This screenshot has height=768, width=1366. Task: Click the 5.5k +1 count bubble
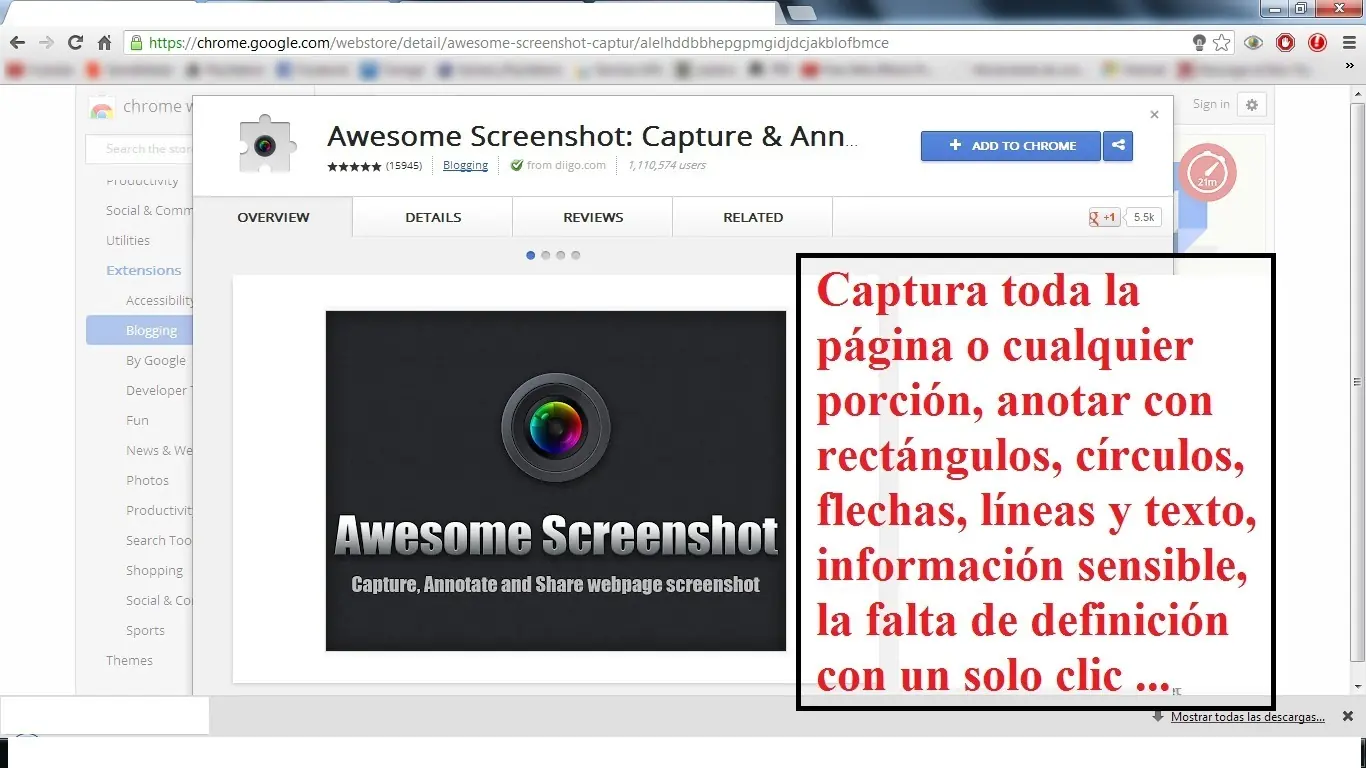point(1143,217)
